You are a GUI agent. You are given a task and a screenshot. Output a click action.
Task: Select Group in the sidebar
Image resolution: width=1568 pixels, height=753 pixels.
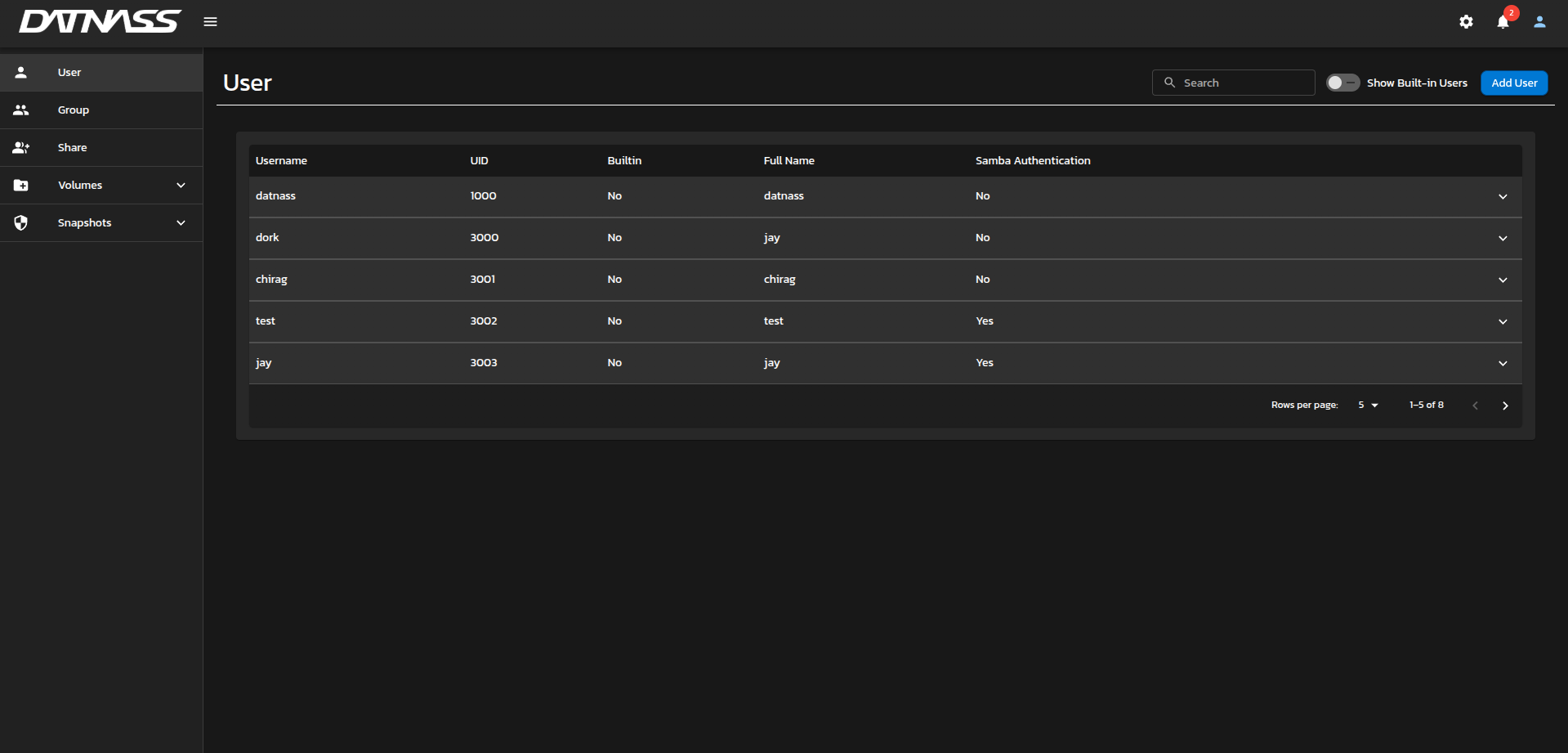coord(74,110)
